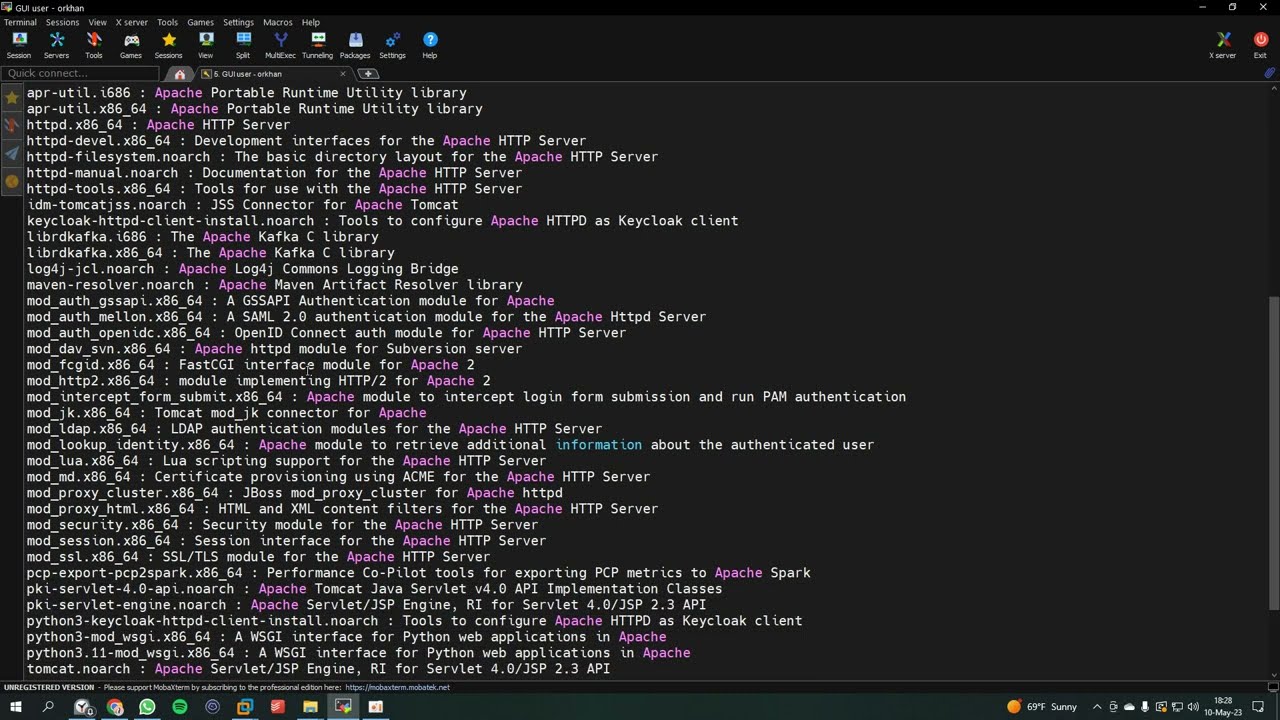Viewport: 1280px width, 720px height.
Task: Click the 'httpd-manual.noarch' package name
Action: point(103,173)
